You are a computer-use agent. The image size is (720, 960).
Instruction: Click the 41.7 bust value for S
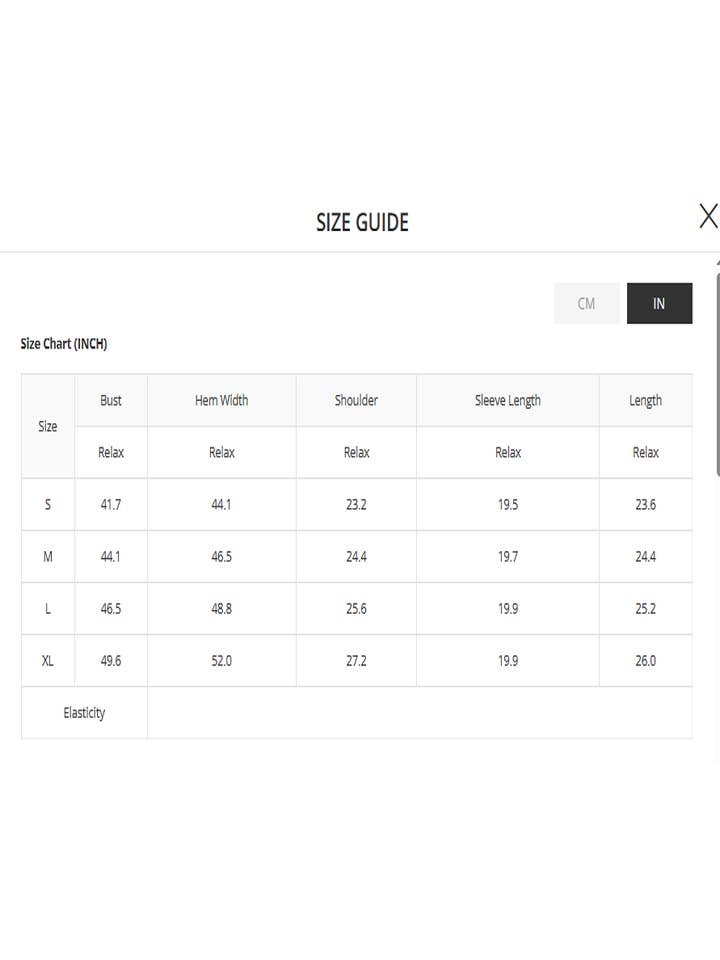pos(111,505)
